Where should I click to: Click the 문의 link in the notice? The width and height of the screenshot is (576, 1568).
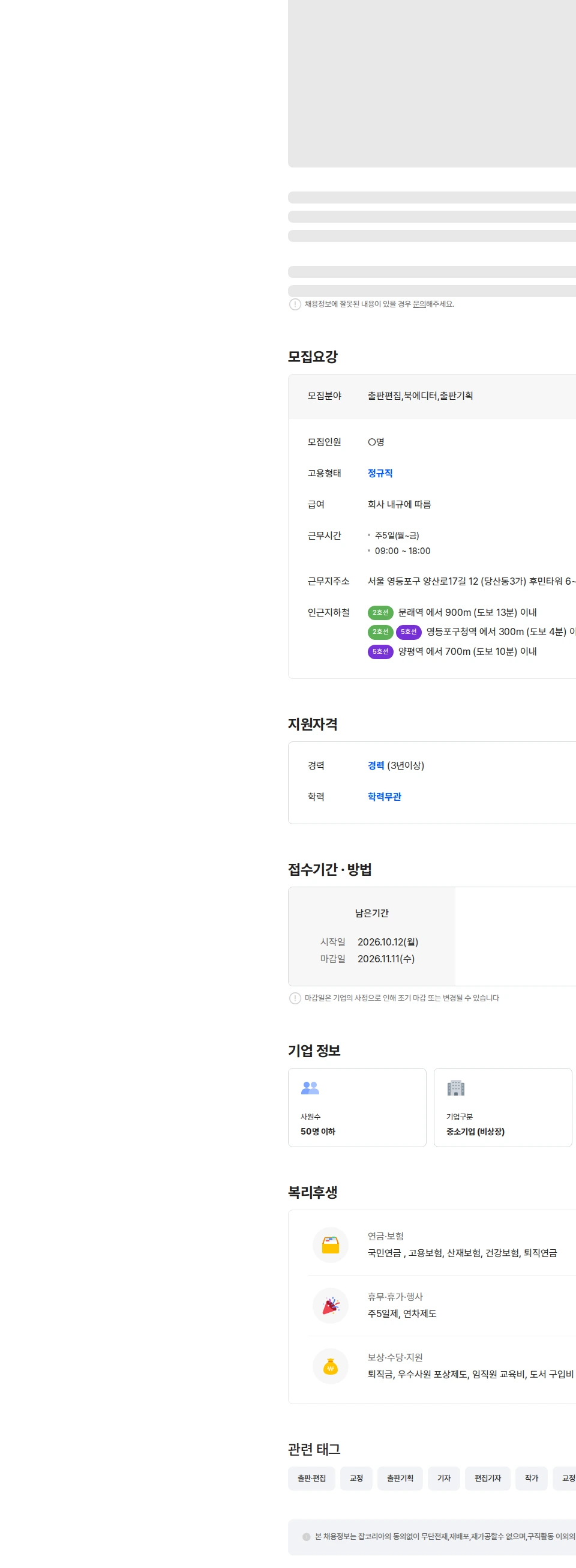point(419,304)
